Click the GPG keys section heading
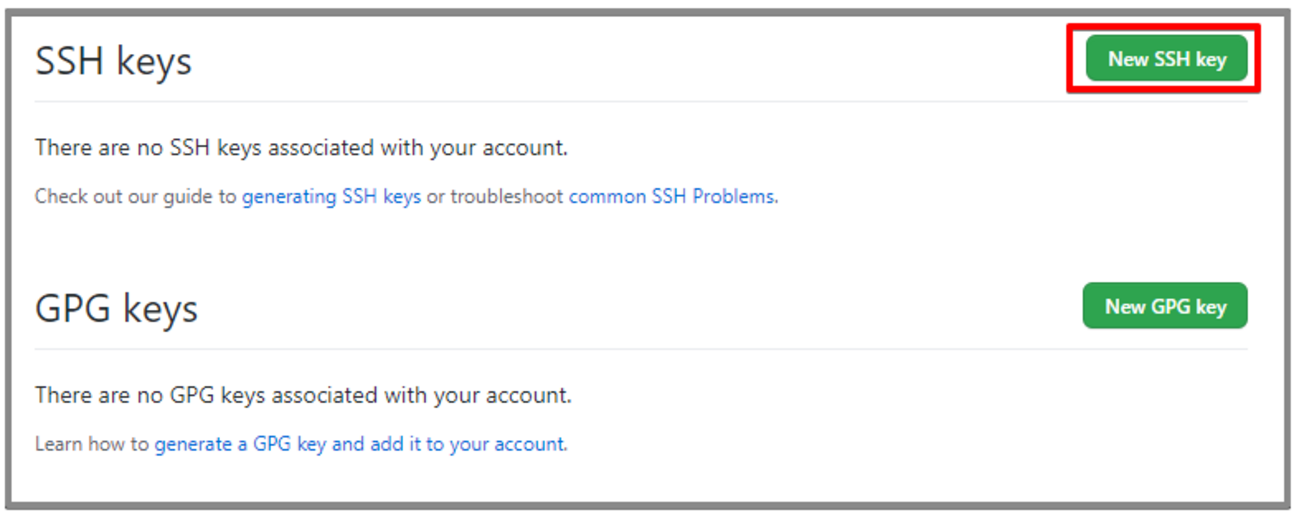 click(x=116, y=308)
